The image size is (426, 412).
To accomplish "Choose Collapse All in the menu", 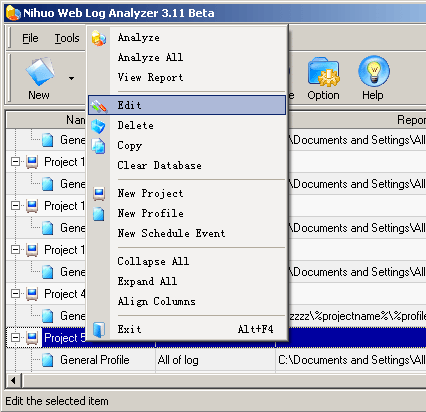I will coord(187,261).
